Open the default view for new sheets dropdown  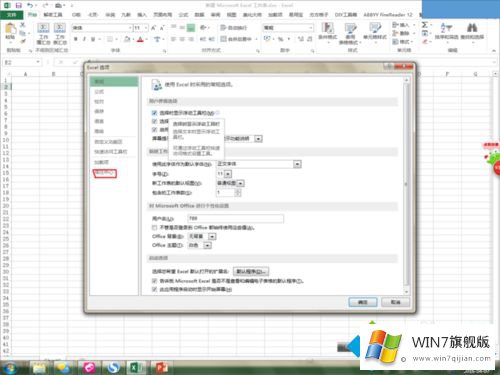coord(241,183)
